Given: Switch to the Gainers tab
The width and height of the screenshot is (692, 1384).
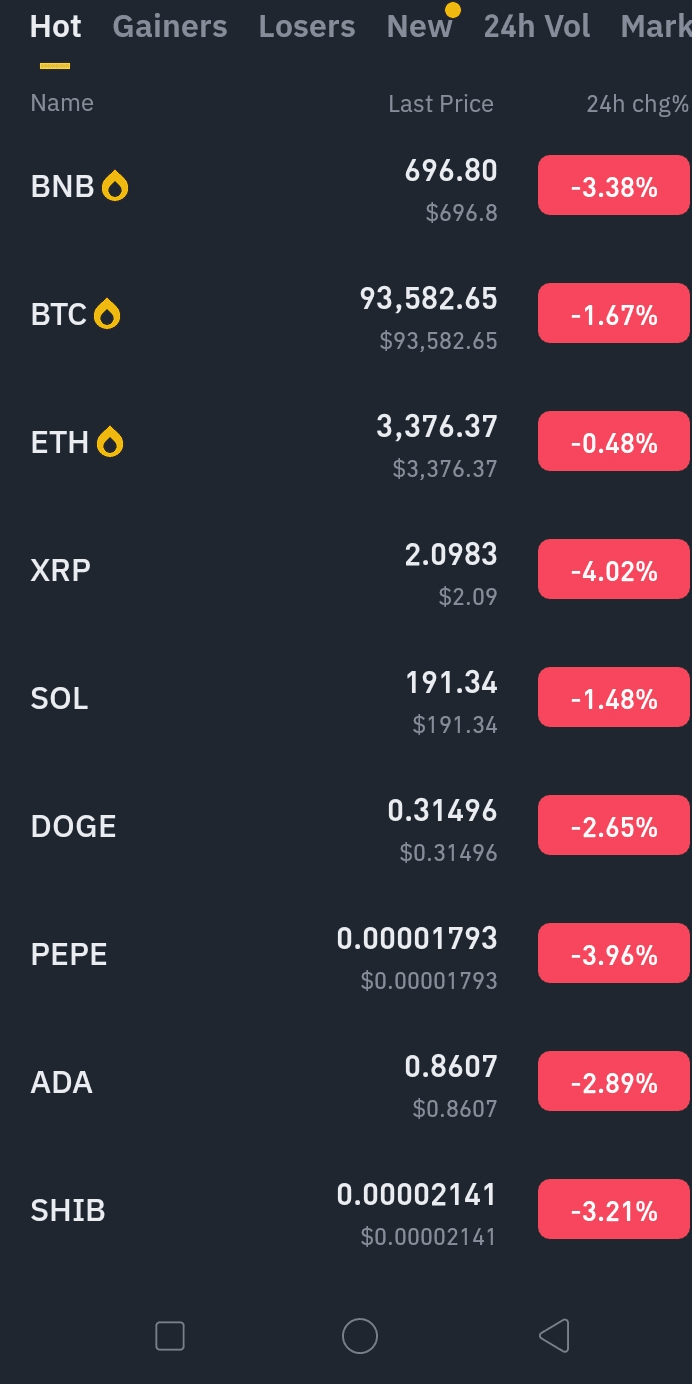Looking at the screenshot, I should point(170,27).
